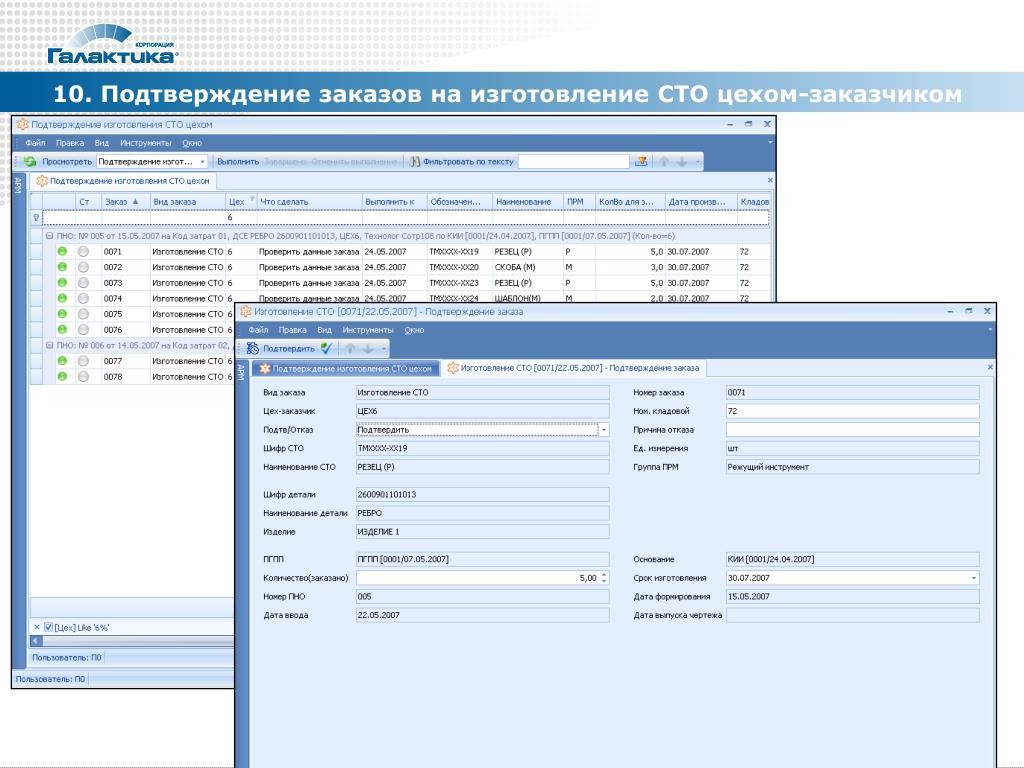Click the Количество(заказано) spinner arrows

point(604,578)
